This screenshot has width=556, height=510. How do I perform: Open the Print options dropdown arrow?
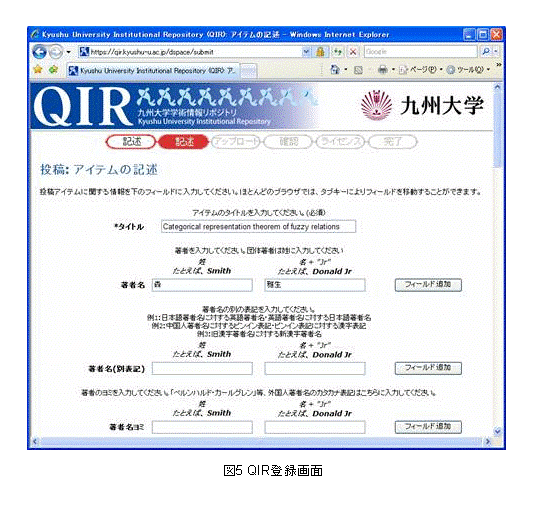click(393, 70)
